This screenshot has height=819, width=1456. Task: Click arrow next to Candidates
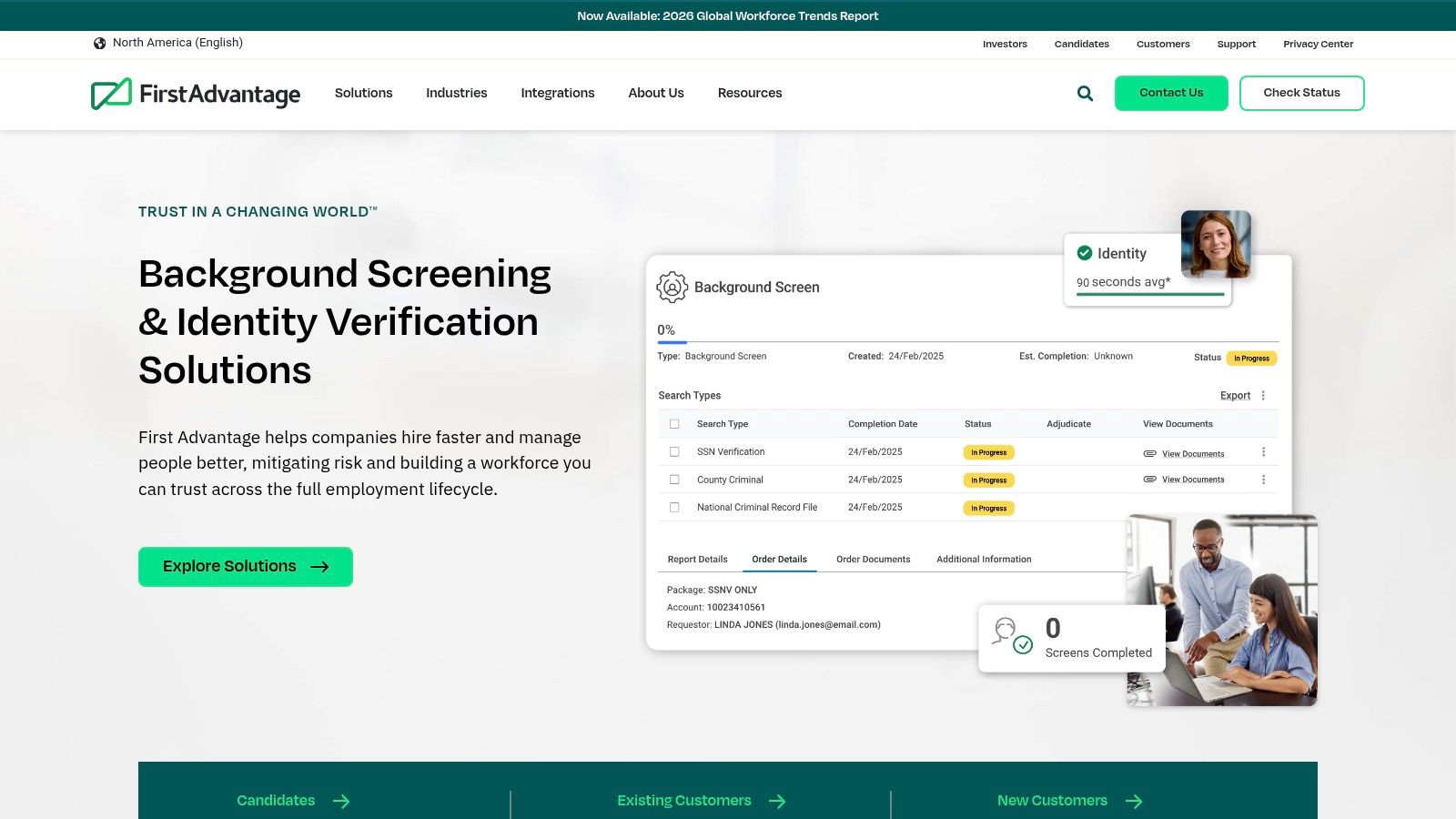pos(341,801)
